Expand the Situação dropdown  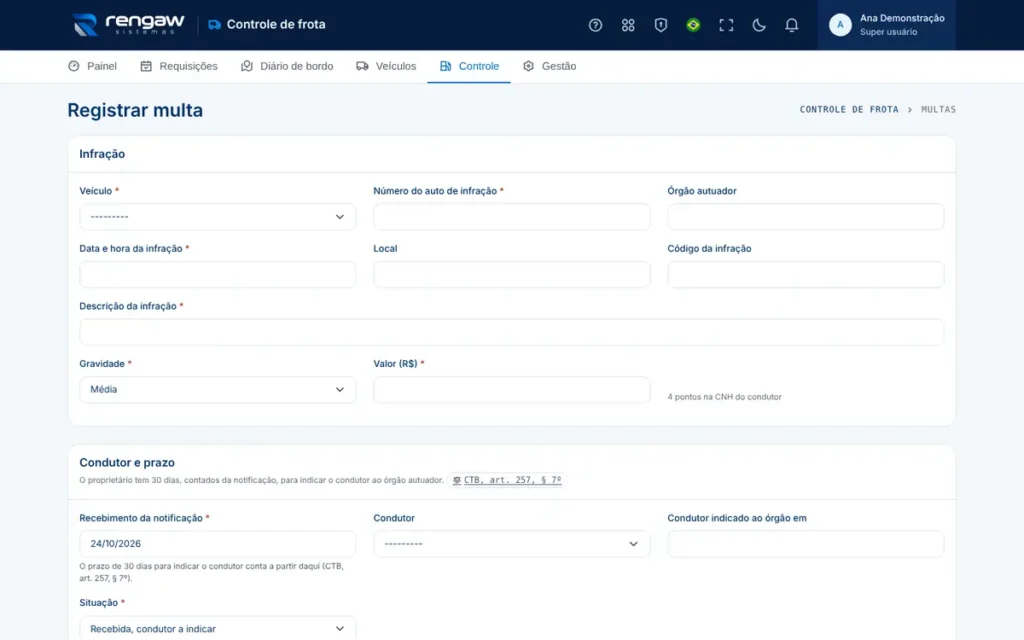click(217, 628)
